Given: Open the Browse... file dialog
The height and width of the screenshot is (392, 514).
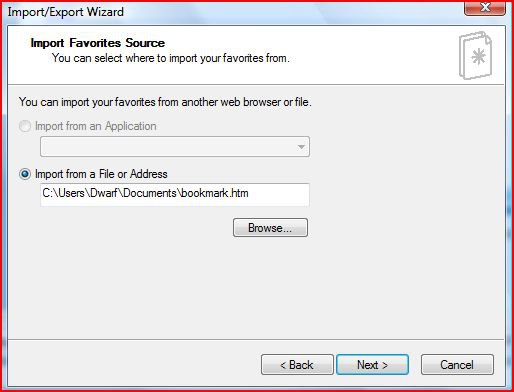Looking at the screenshot, I should click(x=270, y=228).
